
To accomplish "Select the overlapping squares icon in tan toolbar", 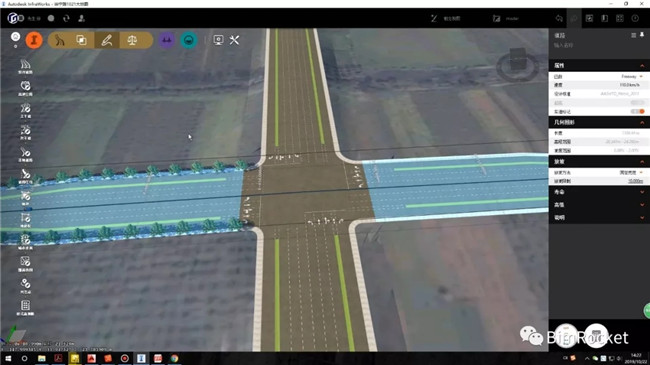I will (x=82, y=40).
